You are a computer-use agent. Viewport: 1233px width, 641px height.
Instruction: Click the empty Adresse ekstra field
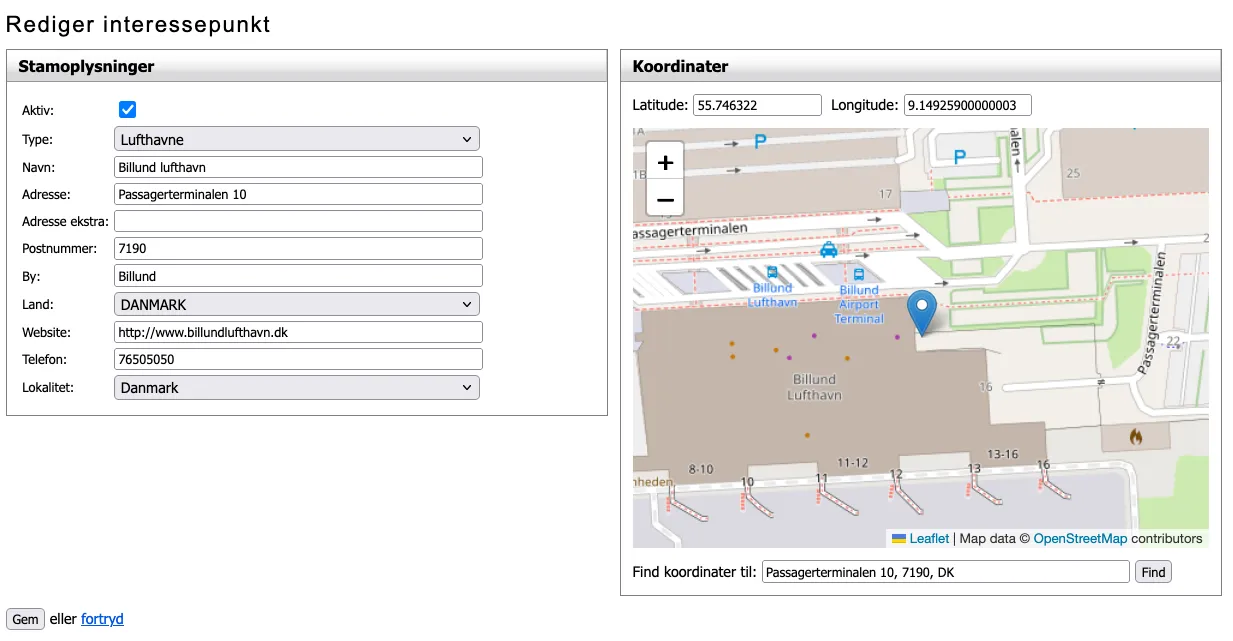[x=299, y=221]
